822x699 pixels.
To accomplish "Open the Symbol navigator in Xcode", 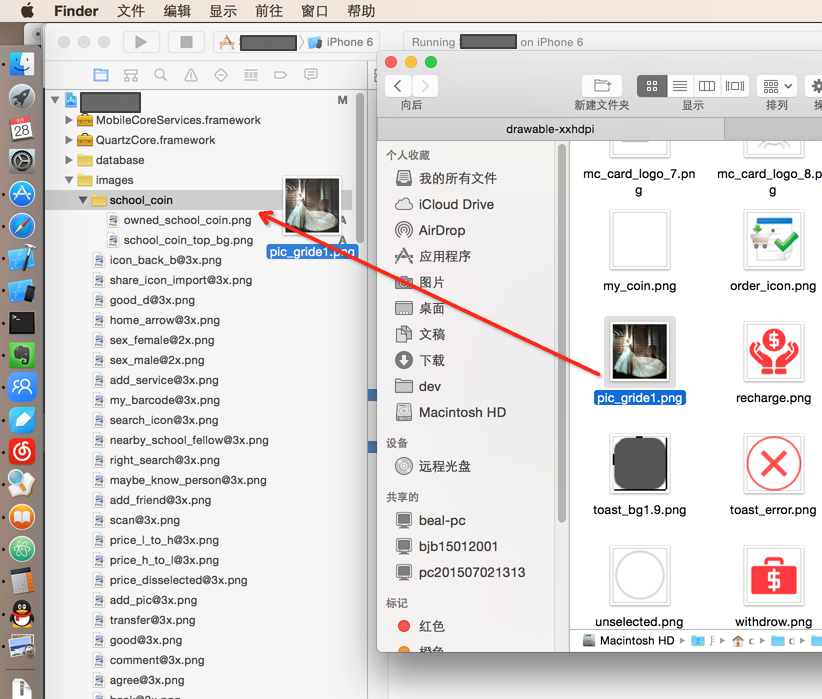I will [x=131, y=75].
